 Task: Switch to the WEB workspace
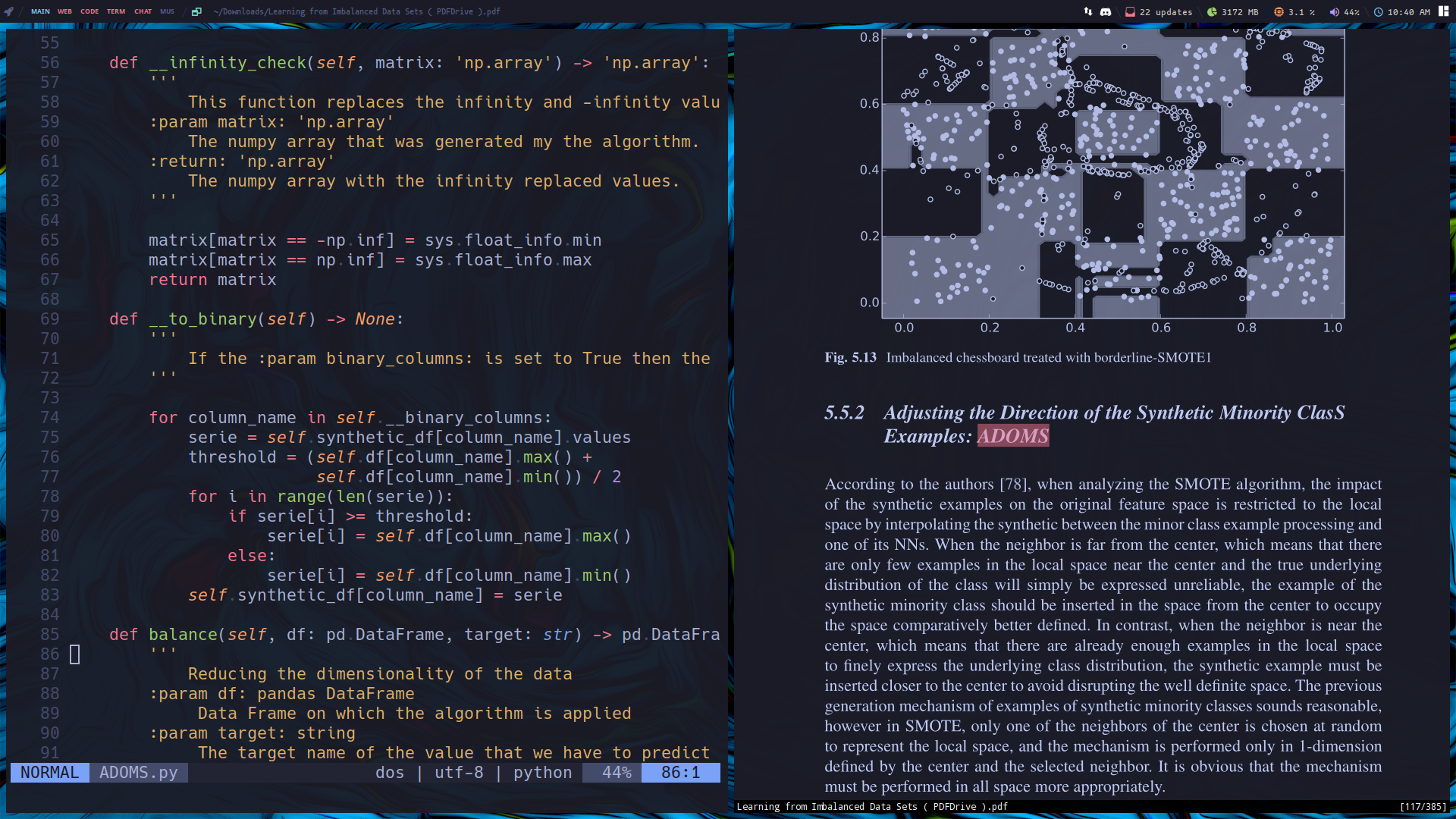pyautogui.click(x=65, y=11)
